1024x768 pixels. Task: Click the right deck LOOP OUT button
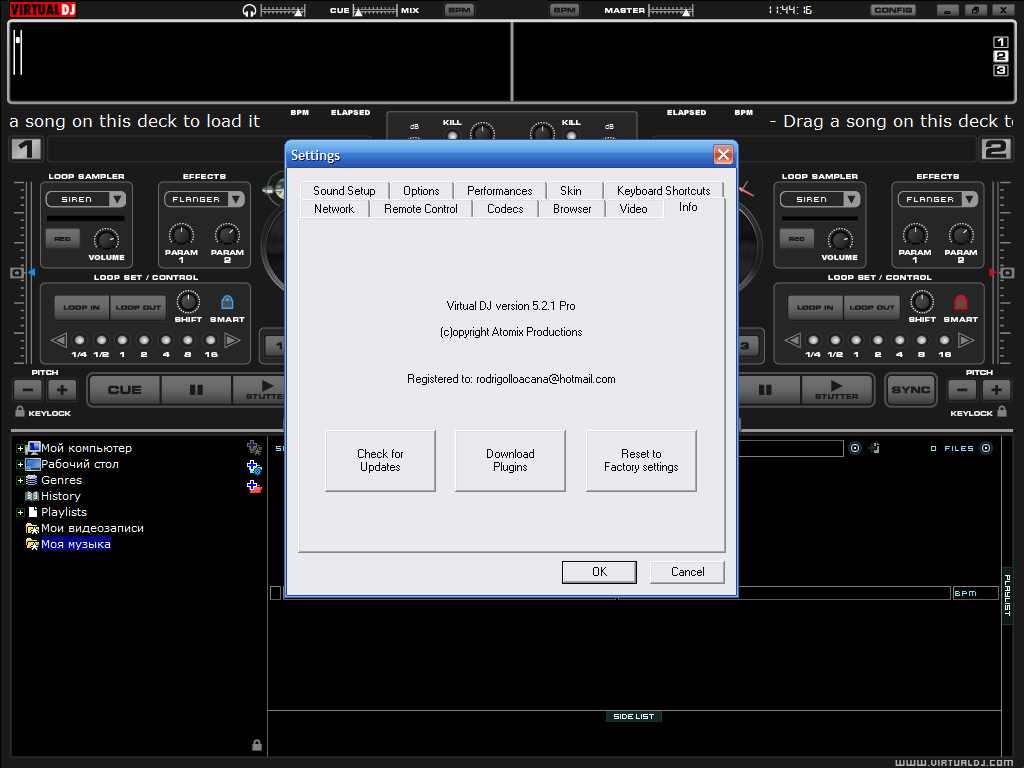coord(872,307)
